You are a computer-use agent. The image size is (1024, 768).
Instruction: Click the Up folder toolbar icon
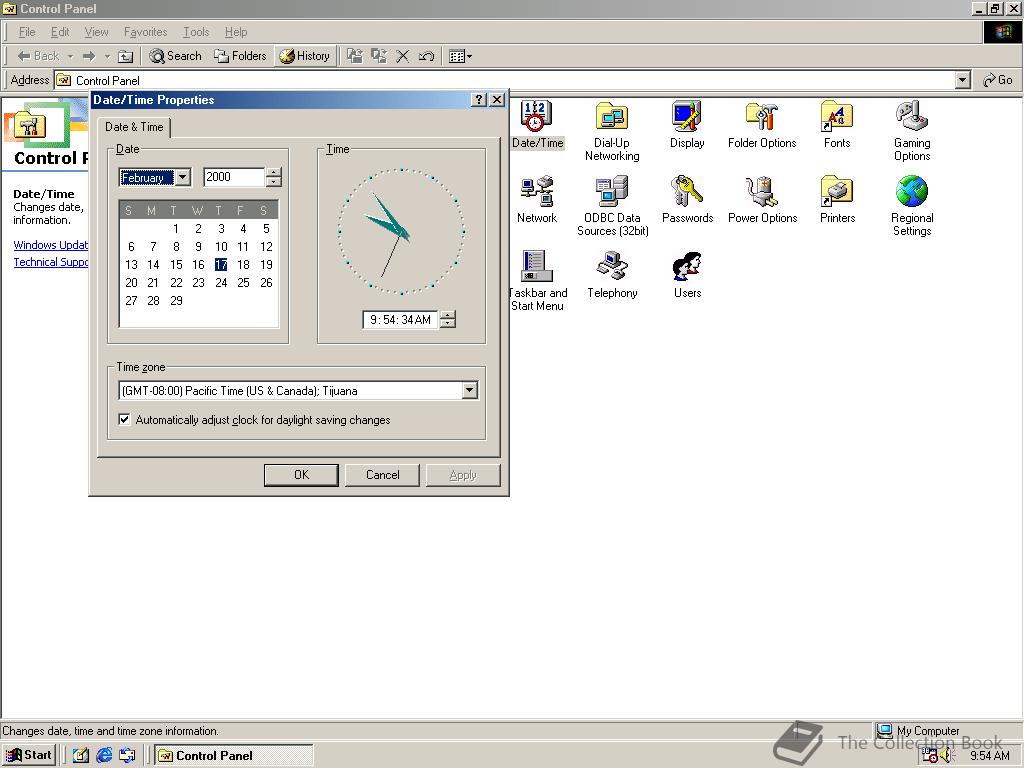pyautogui.click(x=125, y=57)
